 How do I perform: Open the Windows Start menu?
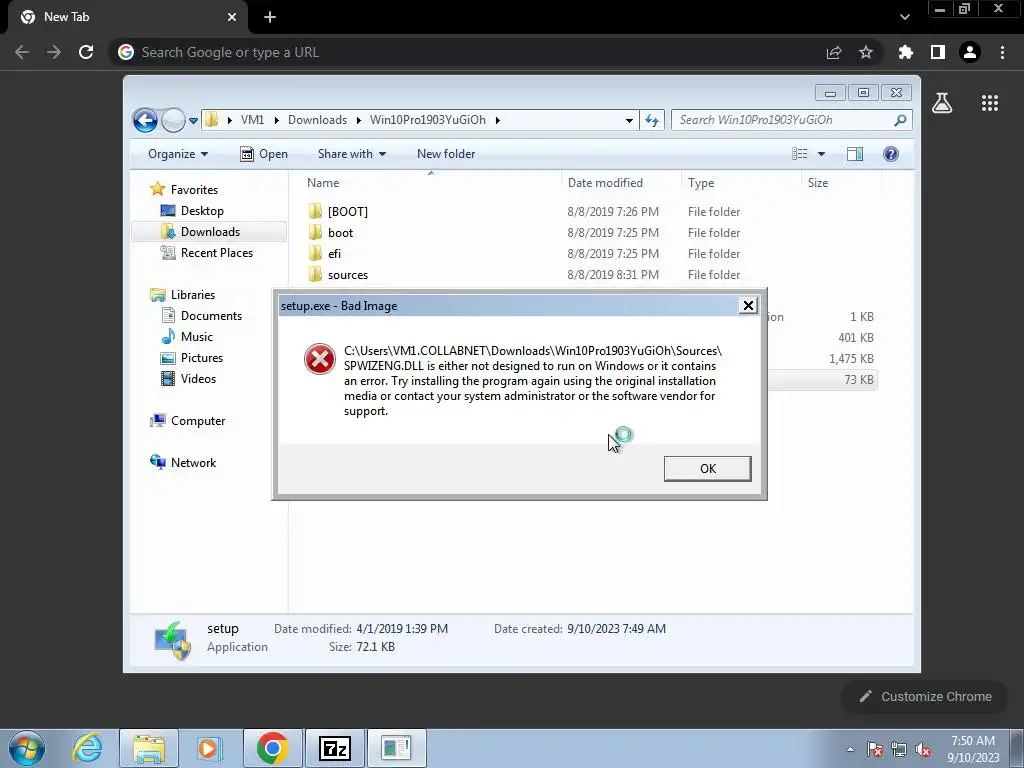click(27, 748)
